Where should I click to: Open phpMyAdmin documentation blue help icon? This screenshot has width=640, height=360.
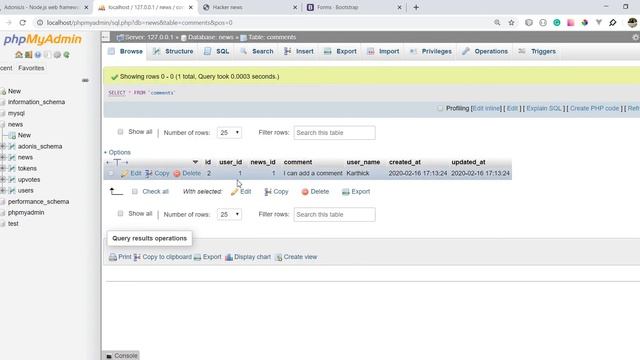tap(38, 55)
